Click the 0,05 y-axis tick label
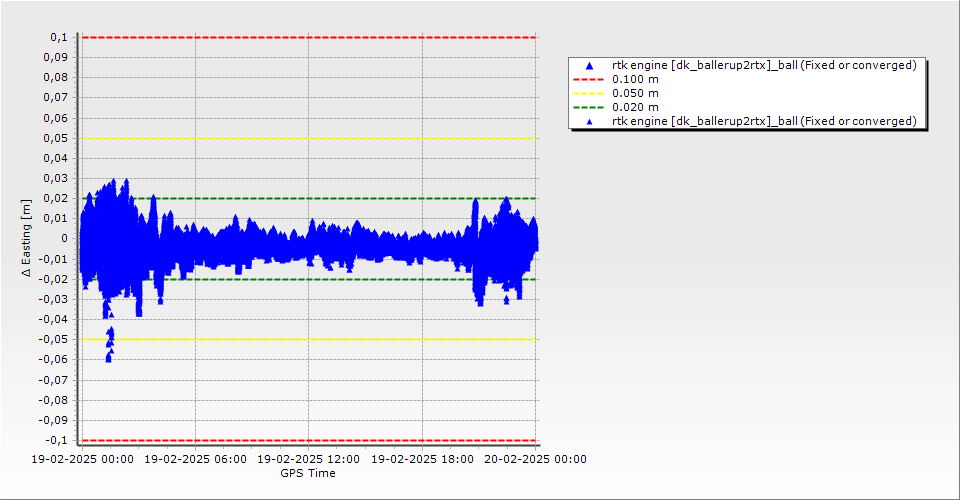The width and height of the screenshot is (960, 500). pos(56,138)
